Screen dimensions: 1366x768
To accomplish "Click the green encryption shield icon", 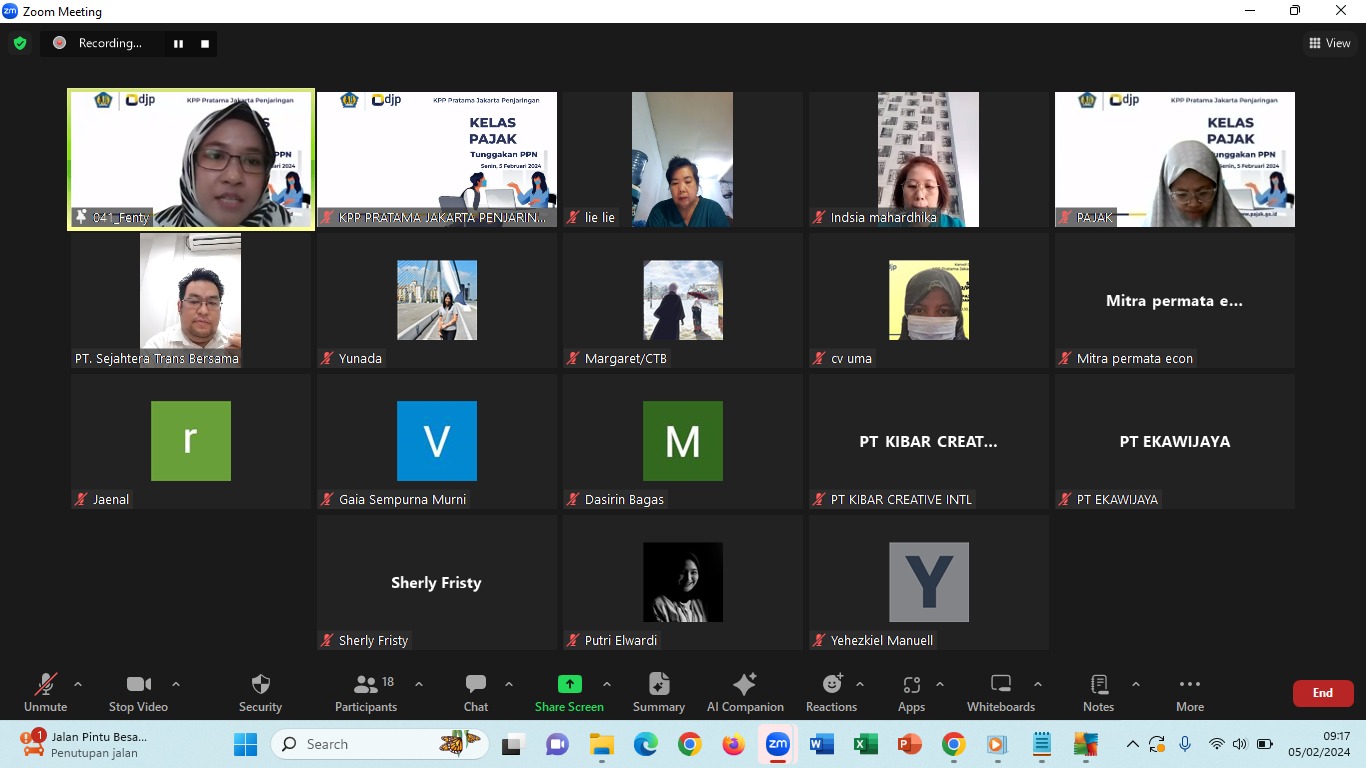I will pyautogui.click(x=20, y=43).
